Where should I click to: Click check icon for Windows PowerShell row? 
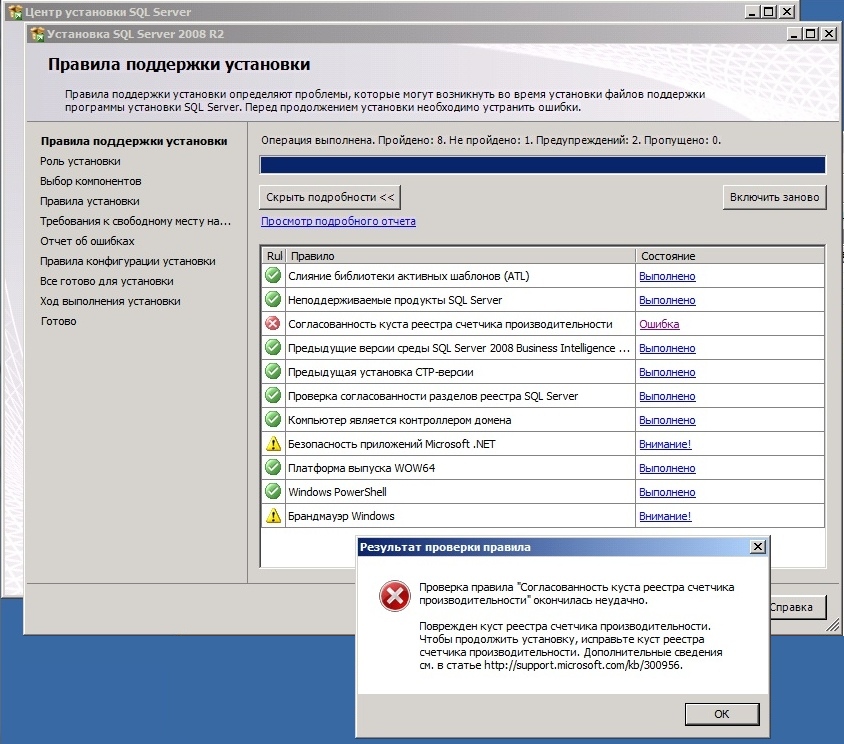273,492
